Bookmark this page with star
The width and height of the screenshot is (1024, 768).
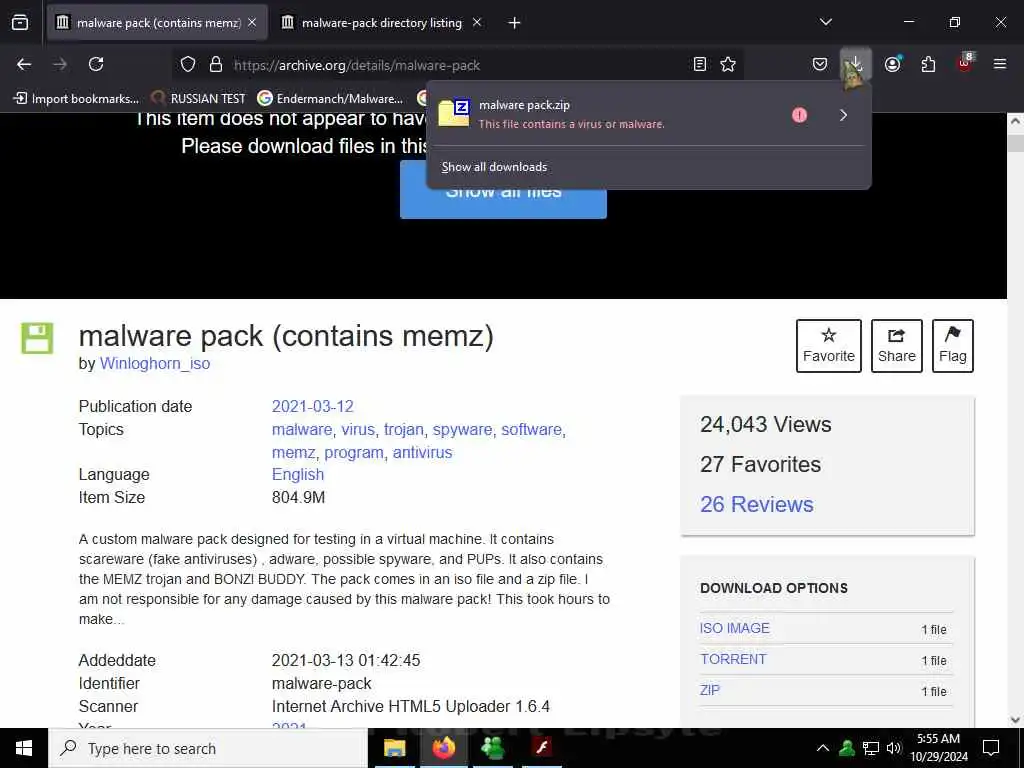click(728, 64)
